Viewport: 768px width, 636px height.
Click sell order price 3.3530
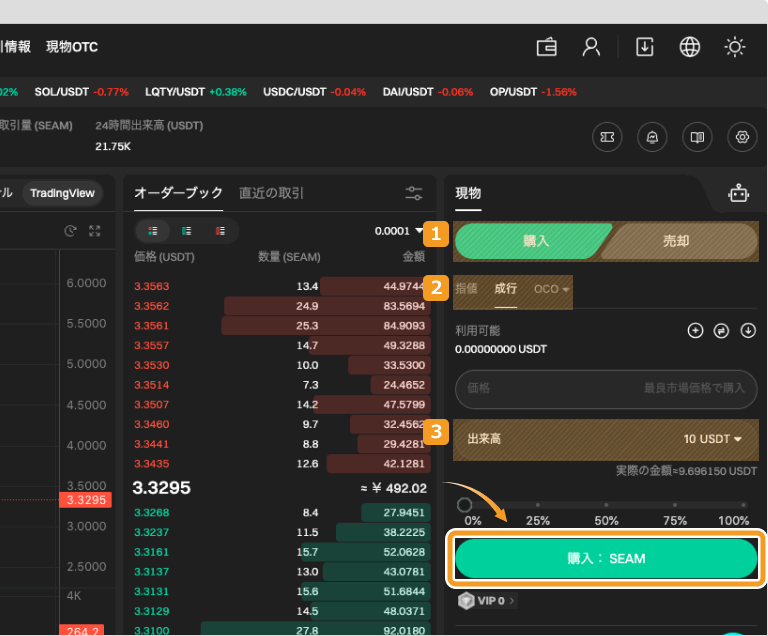[152, 365]
